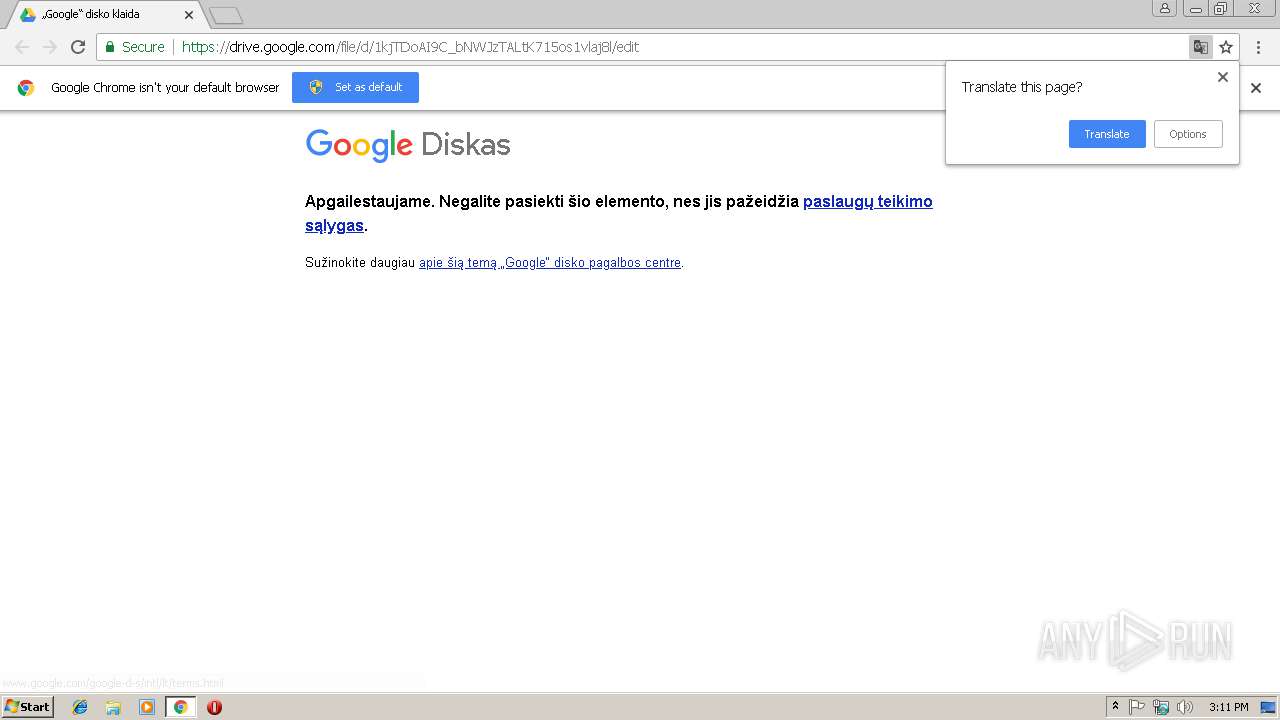This screenshot has width=1280, height=720.
Task: Launch Internet Explorer from the taskbar
Action: (80, 707)
